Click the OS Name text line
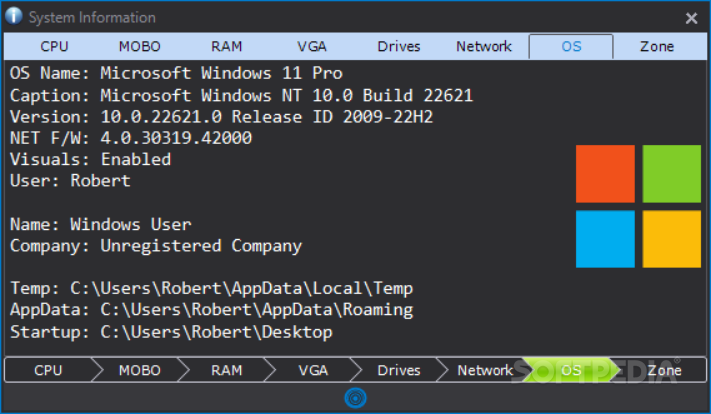The height and width of the screenshot is (414, 711). [176, 73]
